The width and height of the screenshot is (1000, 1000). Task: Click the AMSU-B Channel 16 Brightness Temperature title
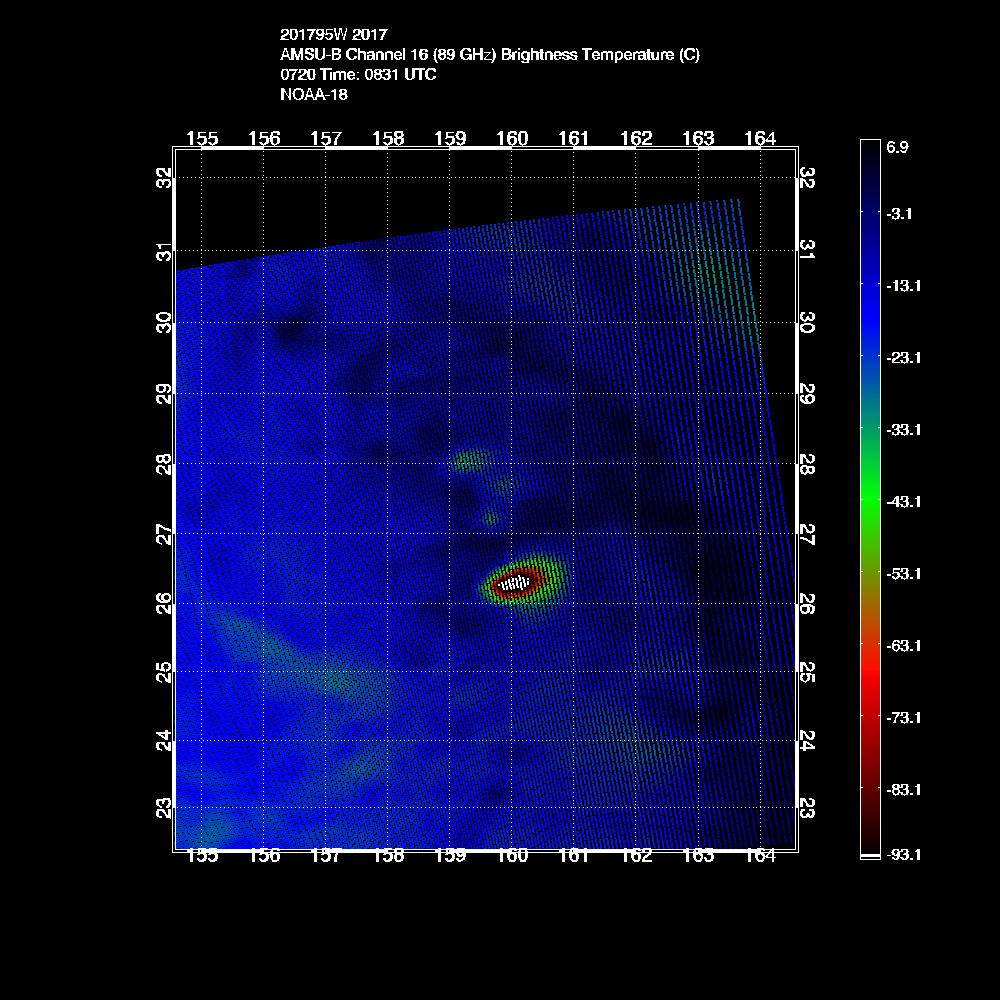pyautogui.click(x=490, y=55)
